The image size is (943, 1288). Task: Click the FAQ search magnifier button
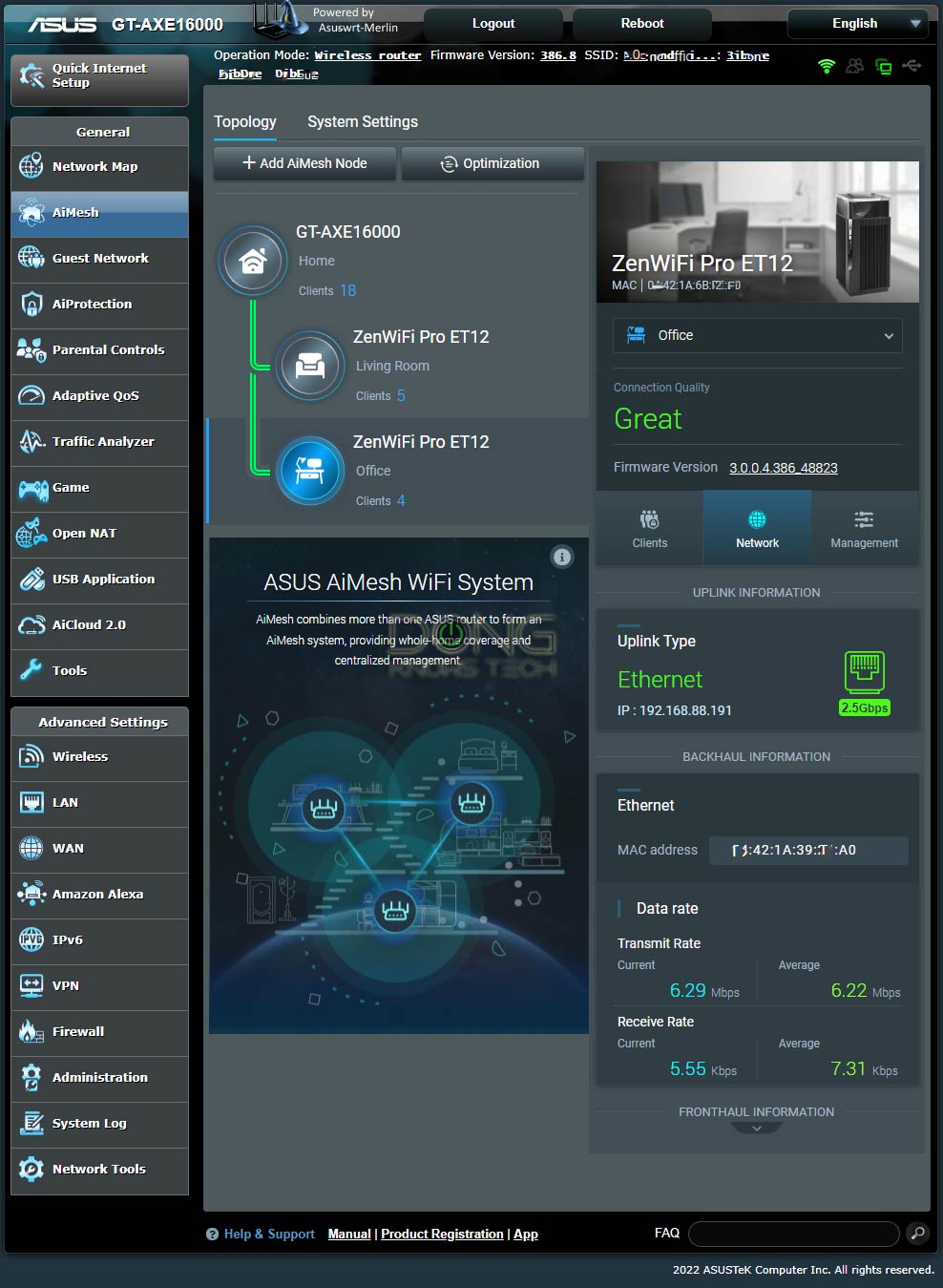click(917, 1234)
